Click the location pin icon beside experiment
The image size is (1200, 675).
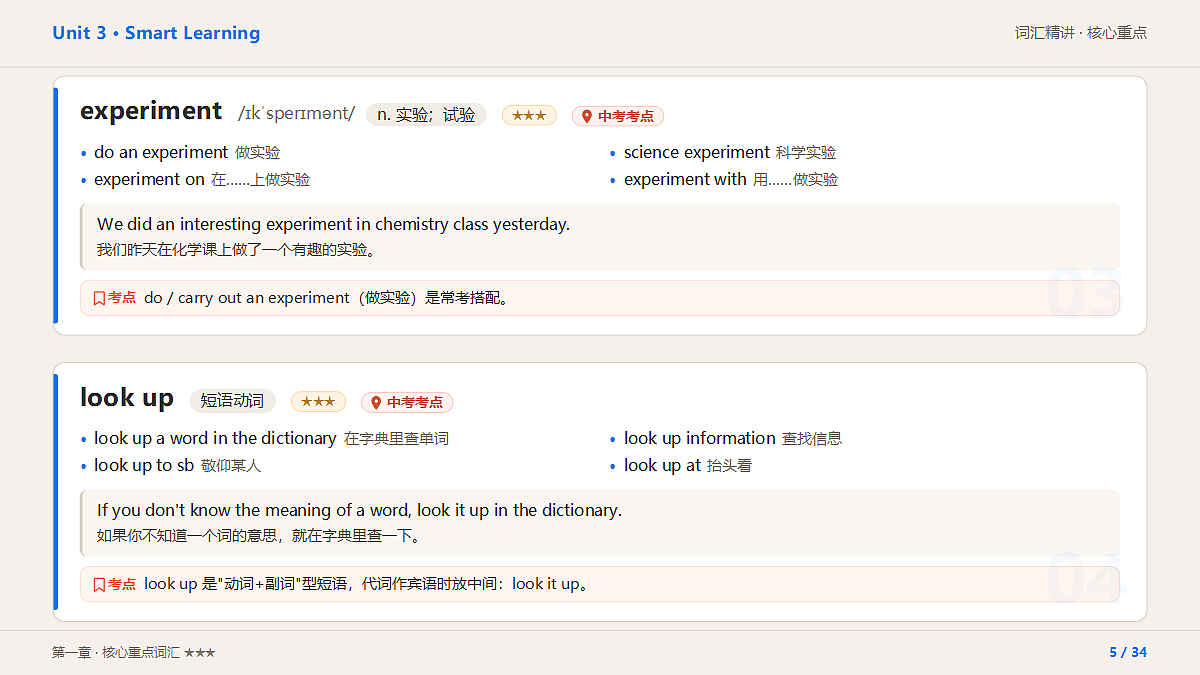pos(587,116)
